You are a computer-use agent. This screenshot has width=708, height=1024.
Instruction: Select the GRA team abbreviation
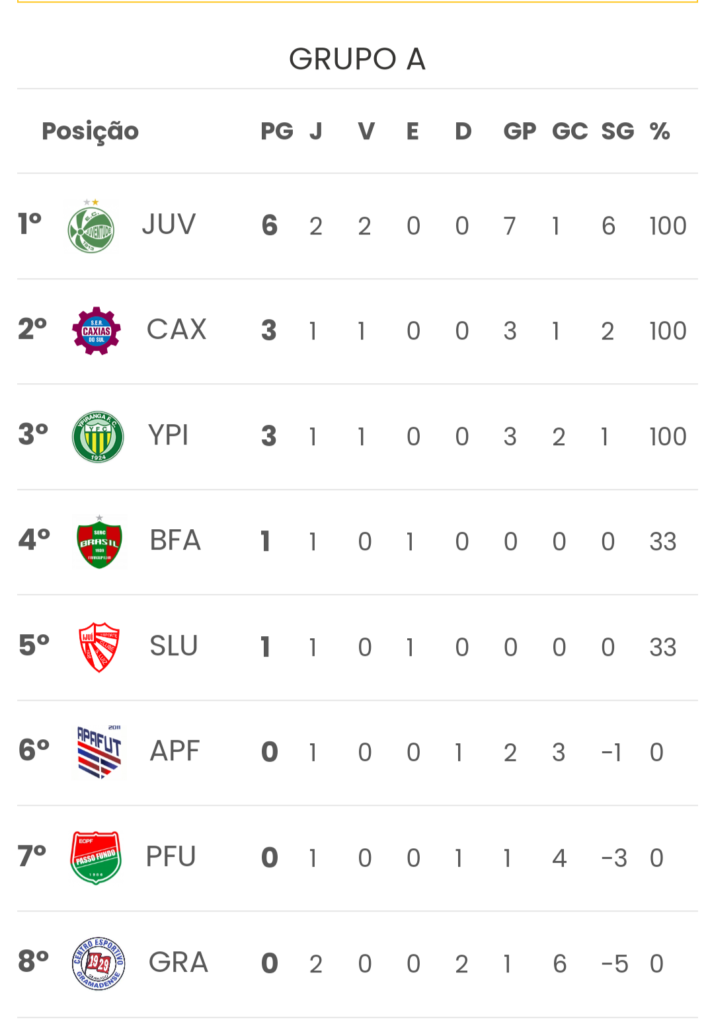(x=178, y=963)
